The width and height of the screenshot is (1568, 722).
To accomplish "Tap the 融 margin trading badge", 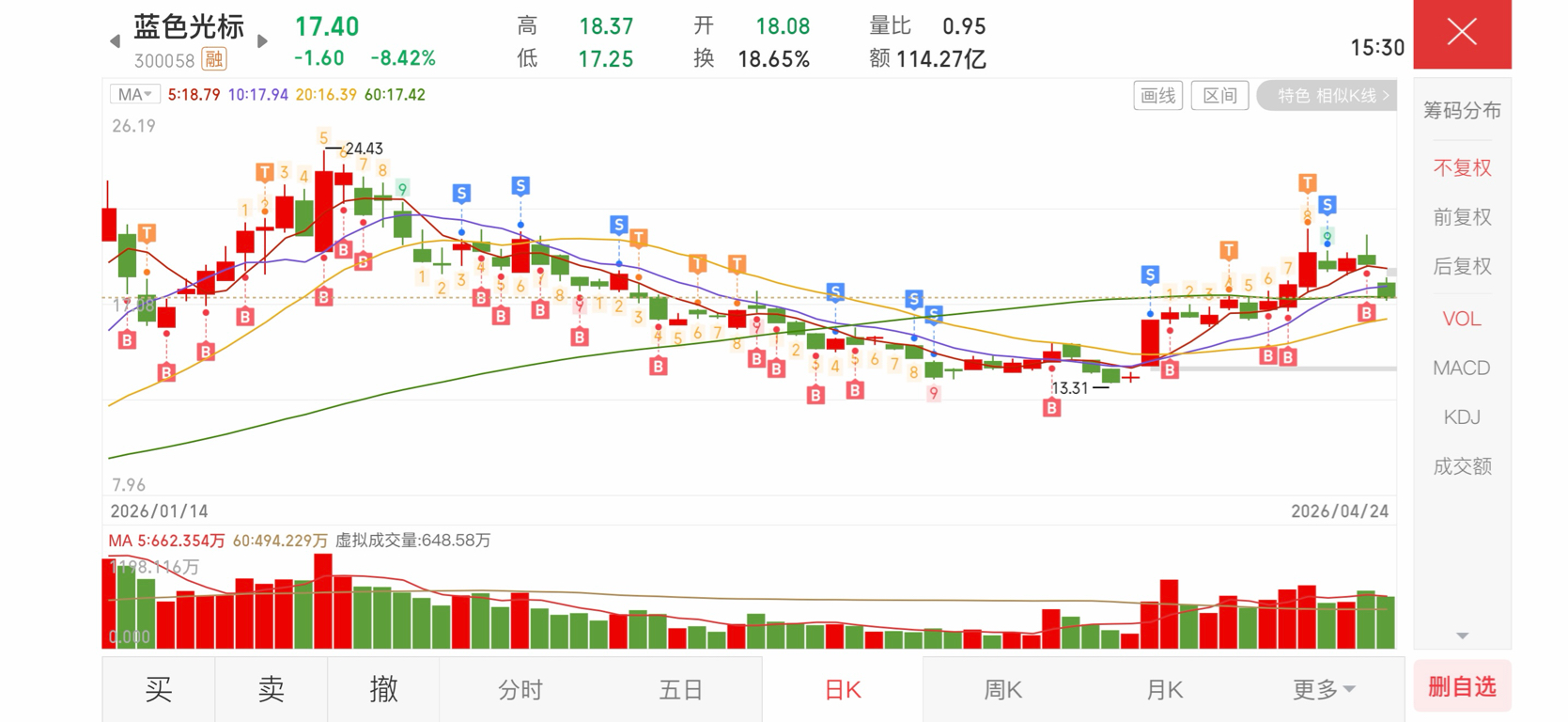I will point(214,60).
